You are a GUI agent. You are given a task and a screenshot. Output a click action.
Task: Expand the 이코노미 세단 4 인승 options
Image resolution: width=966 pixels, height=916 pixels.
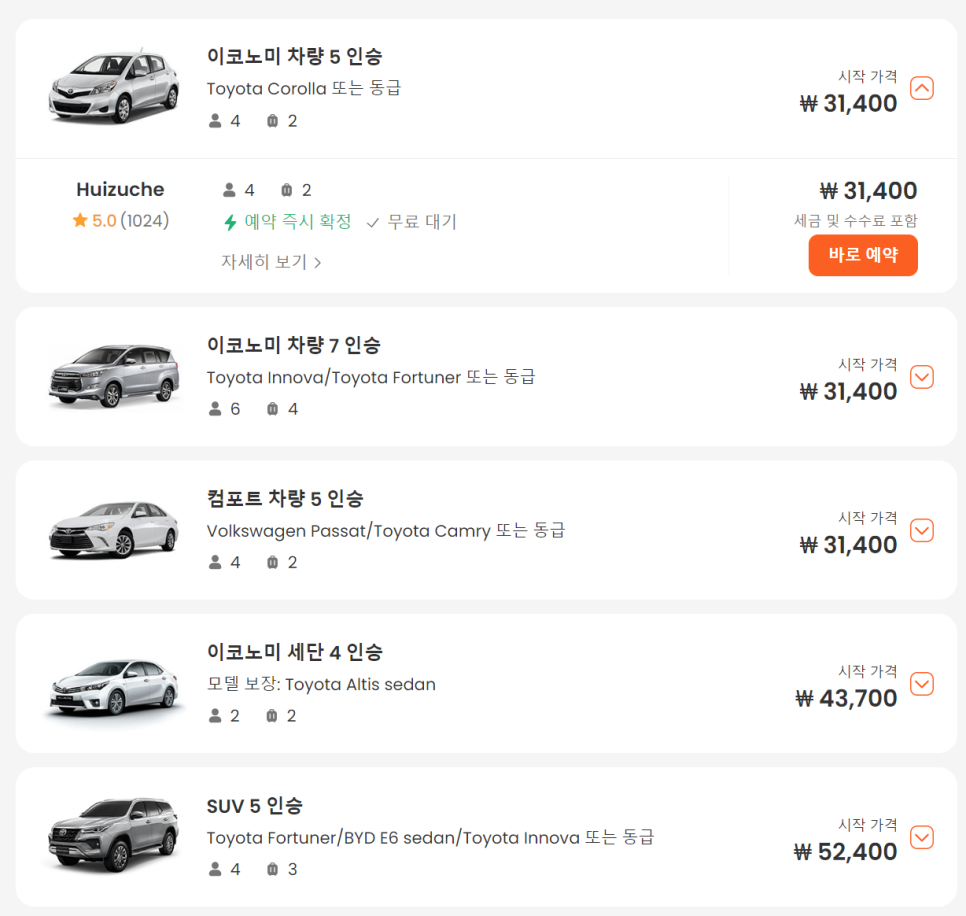tap(922, 683)
